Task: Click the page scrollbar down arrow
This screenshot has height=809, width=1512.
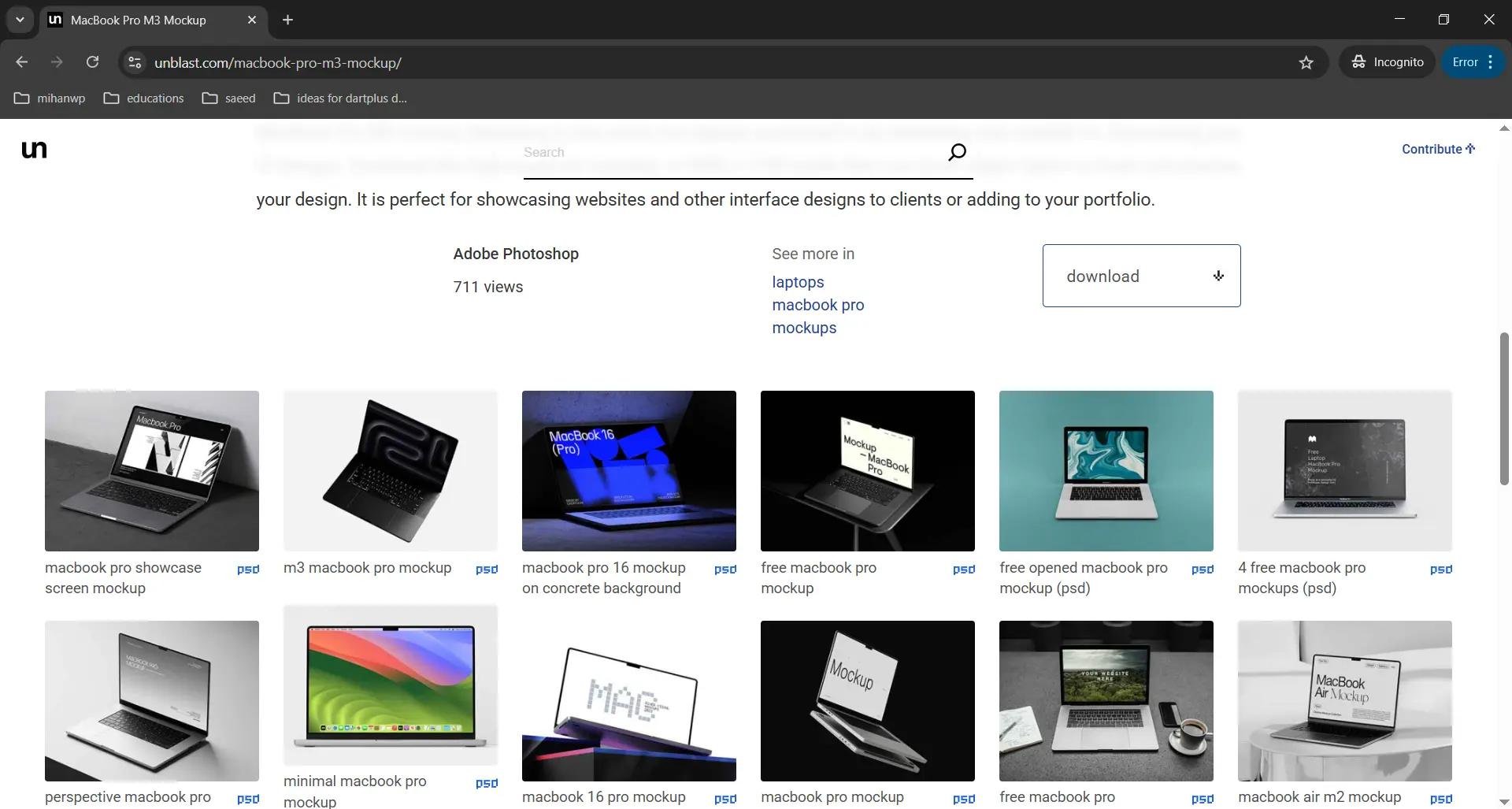Action: [x=1503, y=801]
